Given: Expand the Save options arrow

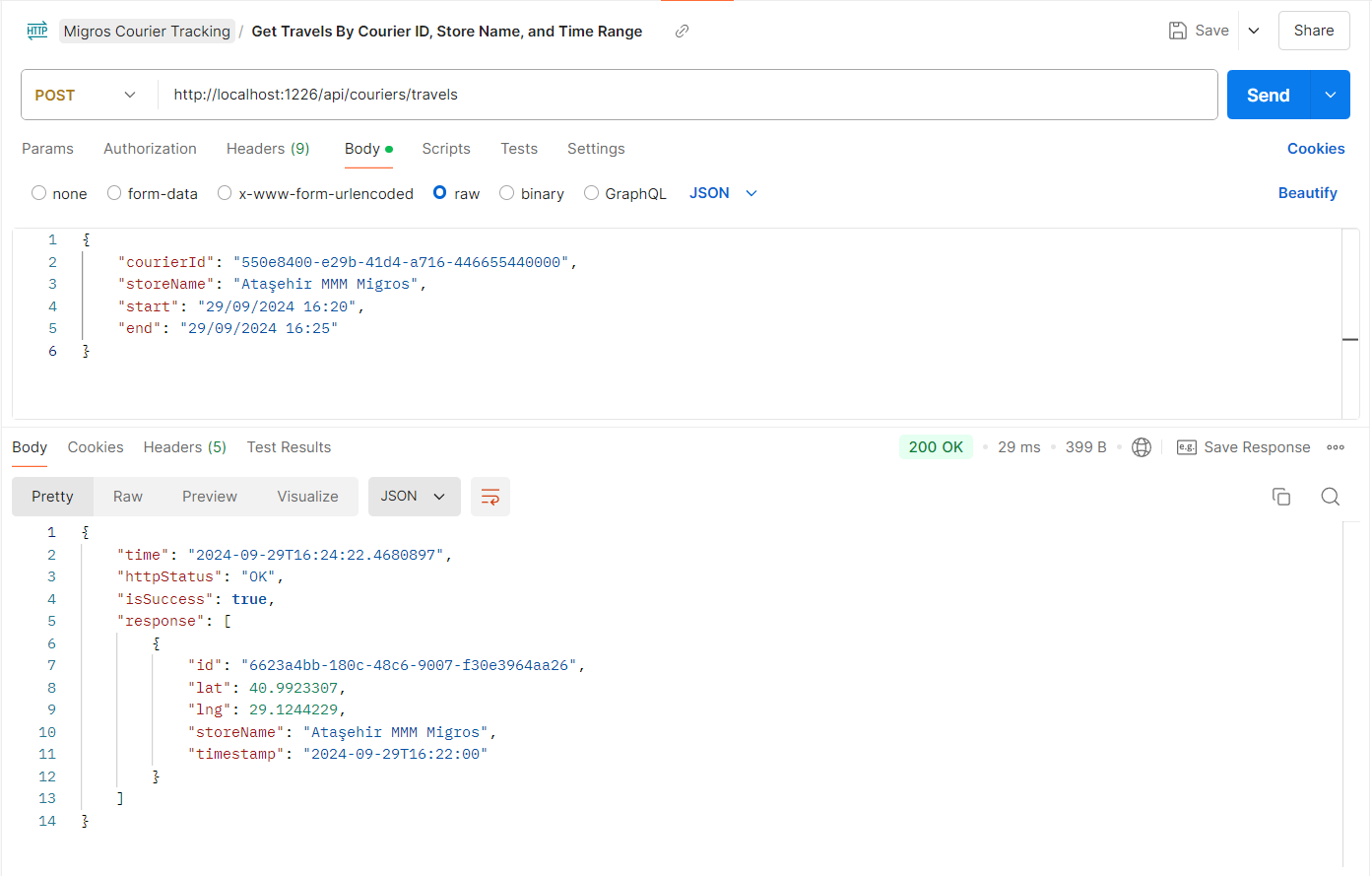Looking at the screenshot, I should 1254,31.
